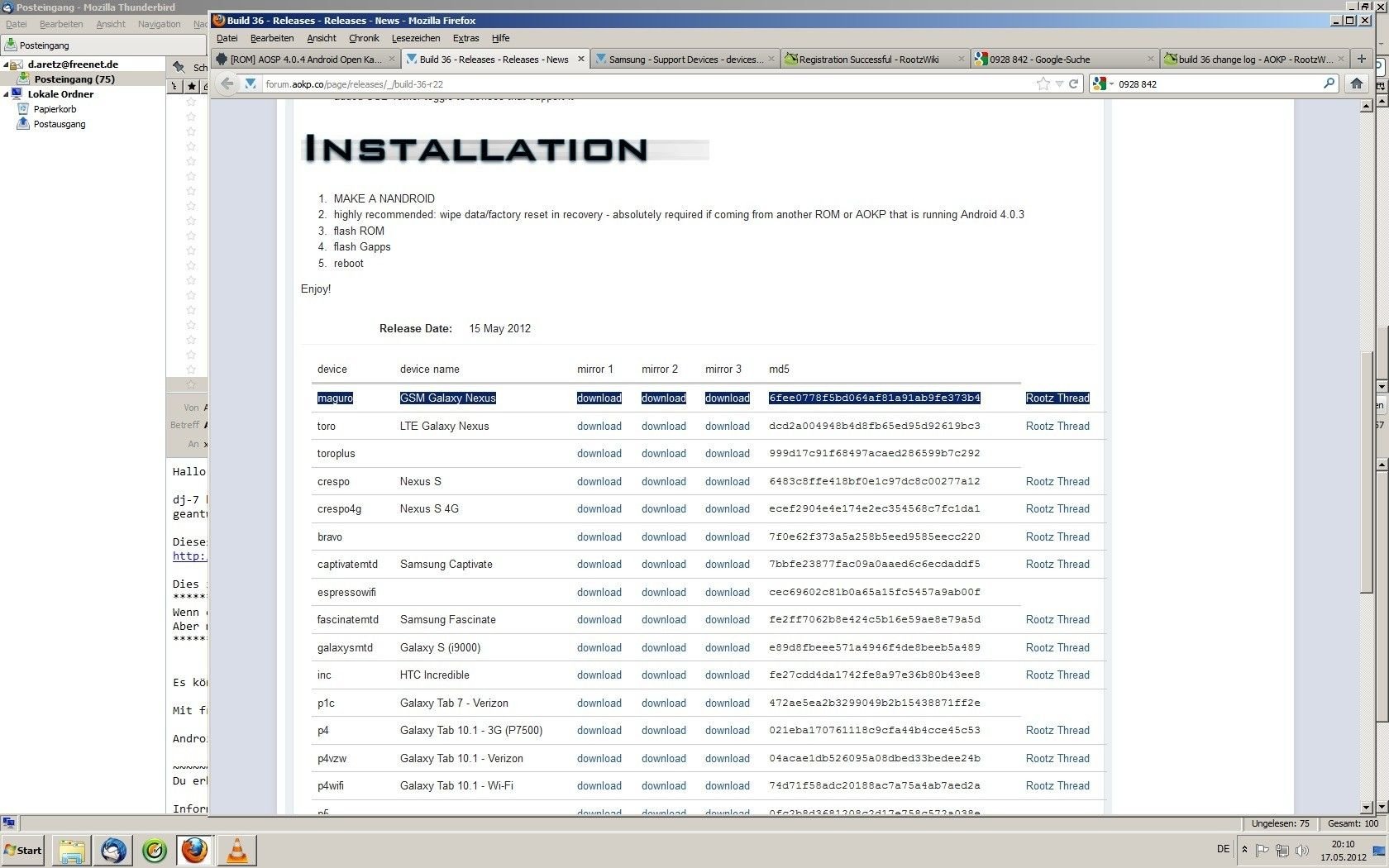Bookmark this page with the star icon
The width and height of the screenshot is (1389, 868).
(1043, 83)
